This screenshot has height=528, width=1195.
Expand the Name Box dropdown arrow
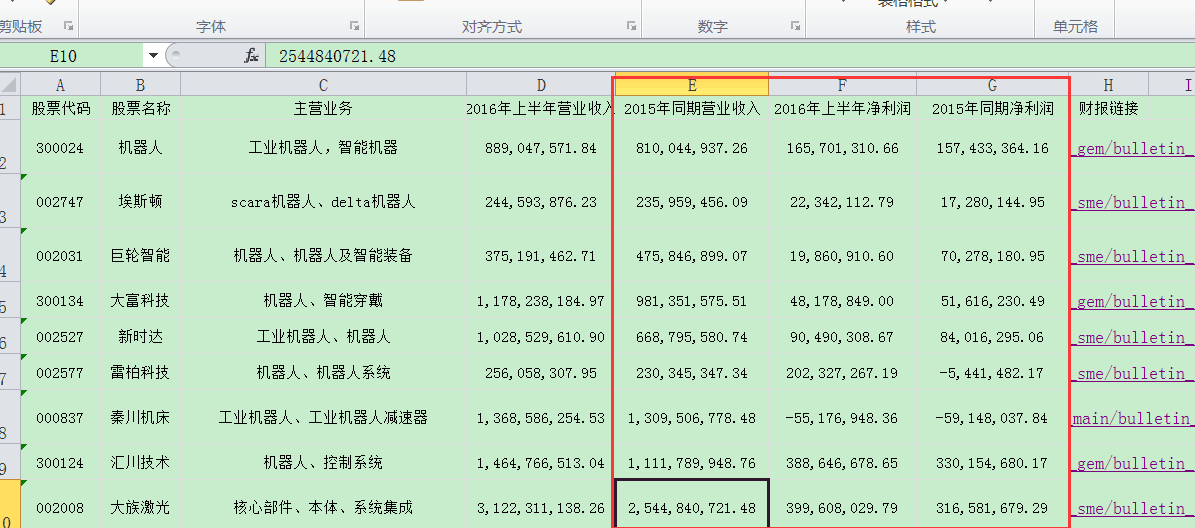[153, 56]
